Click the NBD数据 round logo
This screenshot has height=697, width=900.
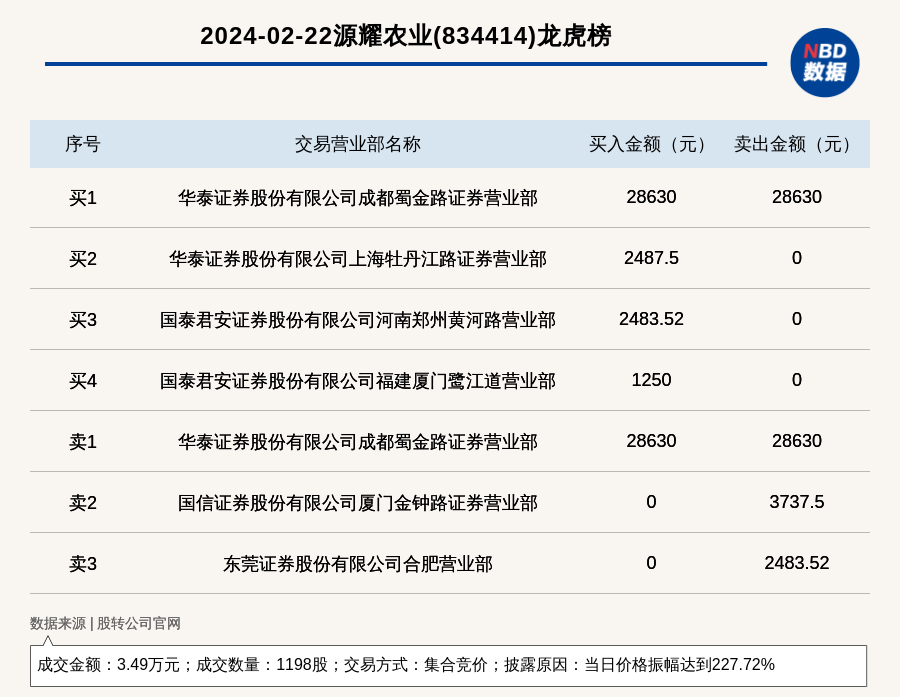[825, 63]
